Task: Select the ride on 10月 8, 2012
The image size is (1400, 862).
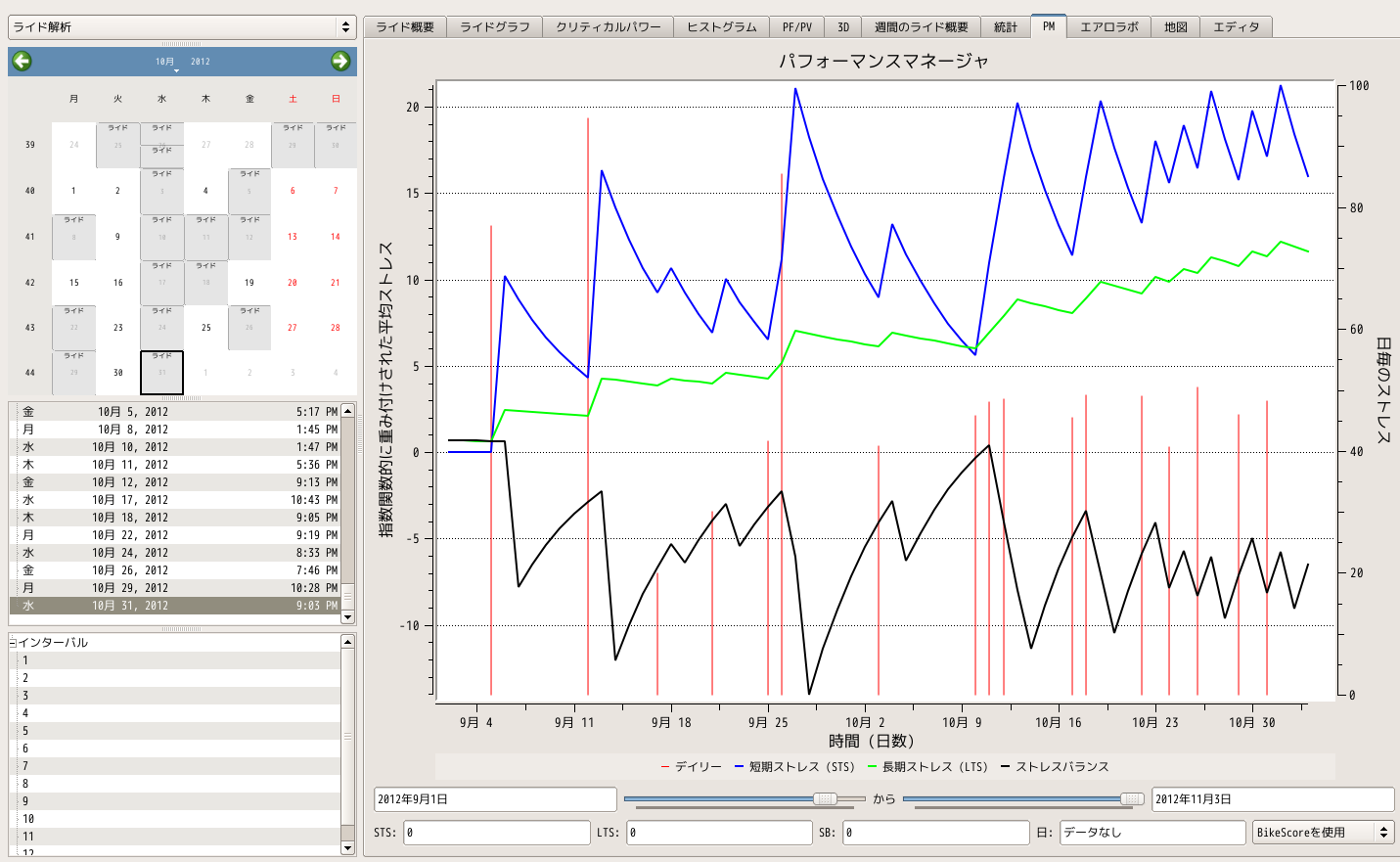Action: tap(175, 430)
